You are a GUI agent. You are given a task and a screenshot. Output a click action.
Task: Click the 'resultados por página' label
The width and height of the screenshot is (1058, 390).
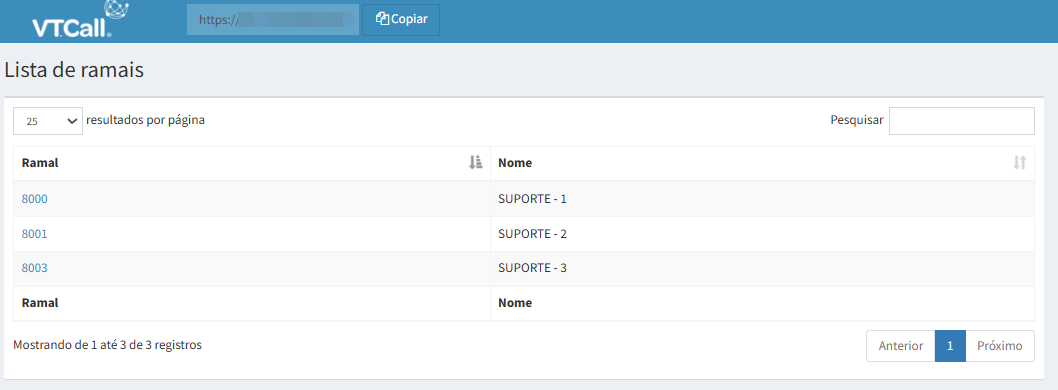tap(146, 120)
